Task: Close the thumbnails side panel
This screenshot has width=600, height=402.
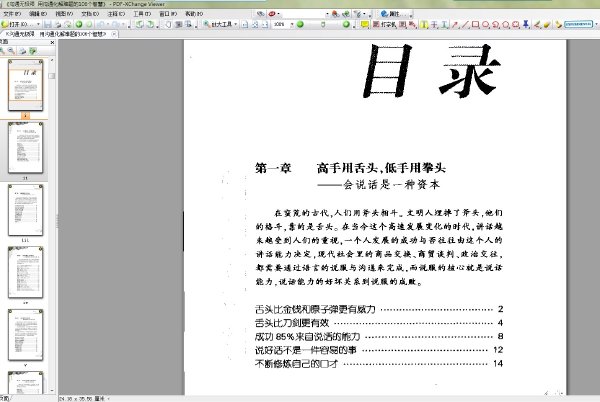Action: (x=52, y=42)
